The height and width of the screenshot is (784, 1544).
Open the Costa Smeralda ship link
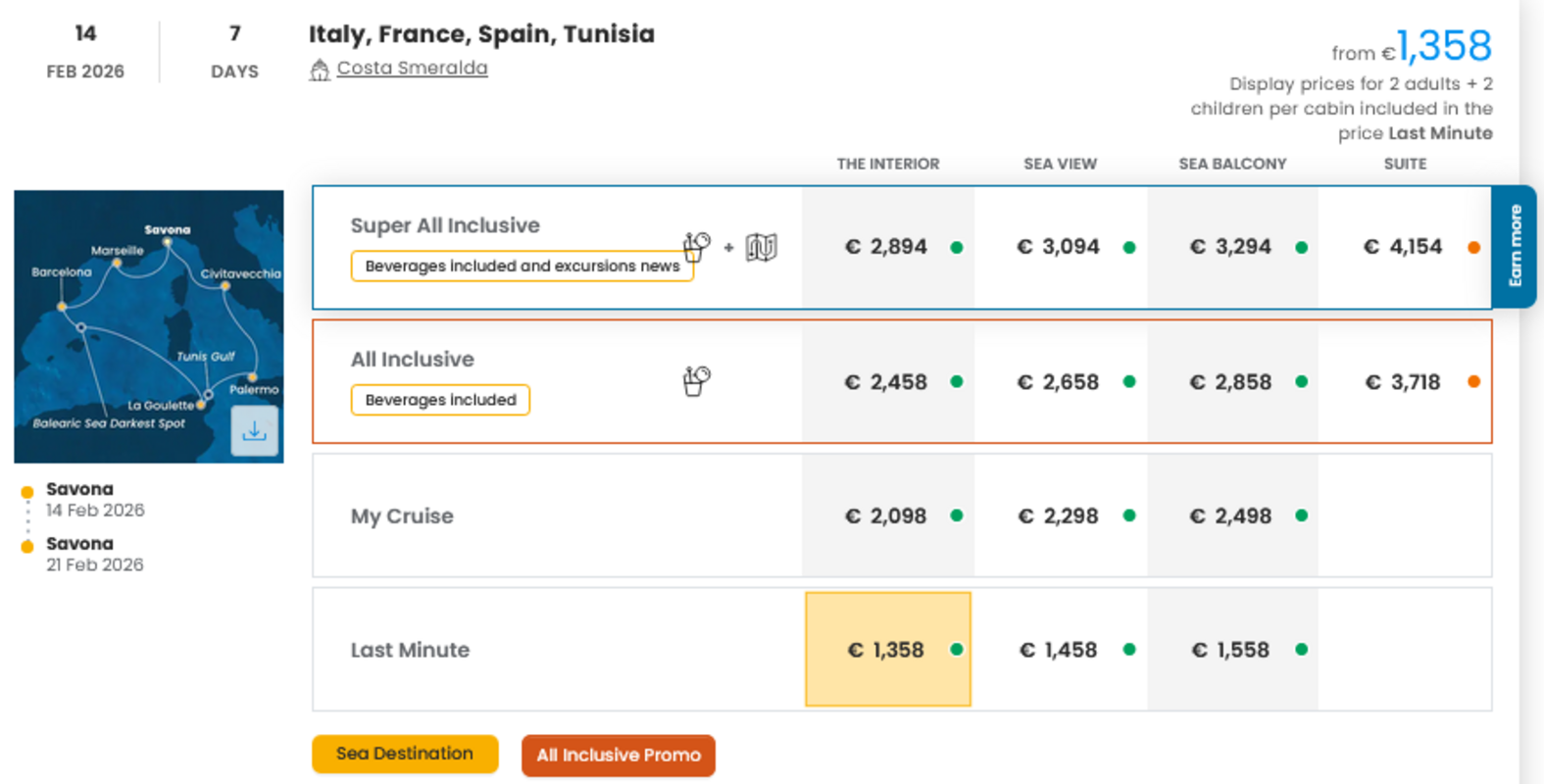click(412, 68)
